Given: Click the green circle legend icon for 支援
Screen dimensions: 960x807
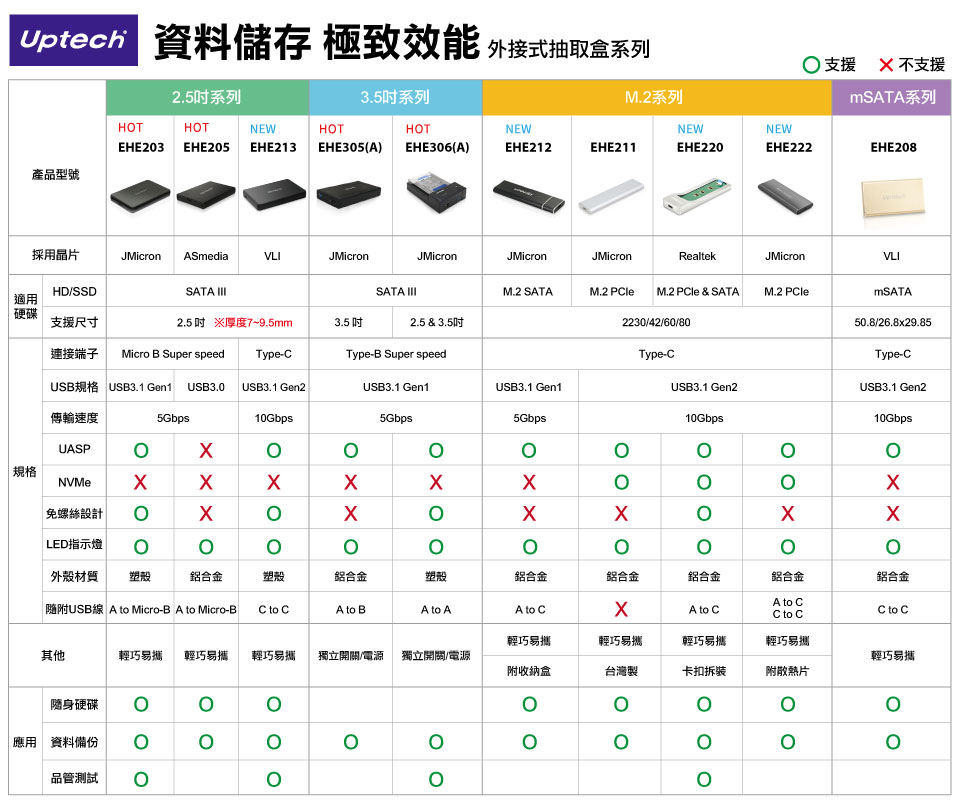Looking at the screenshot, I should [811, 65].
